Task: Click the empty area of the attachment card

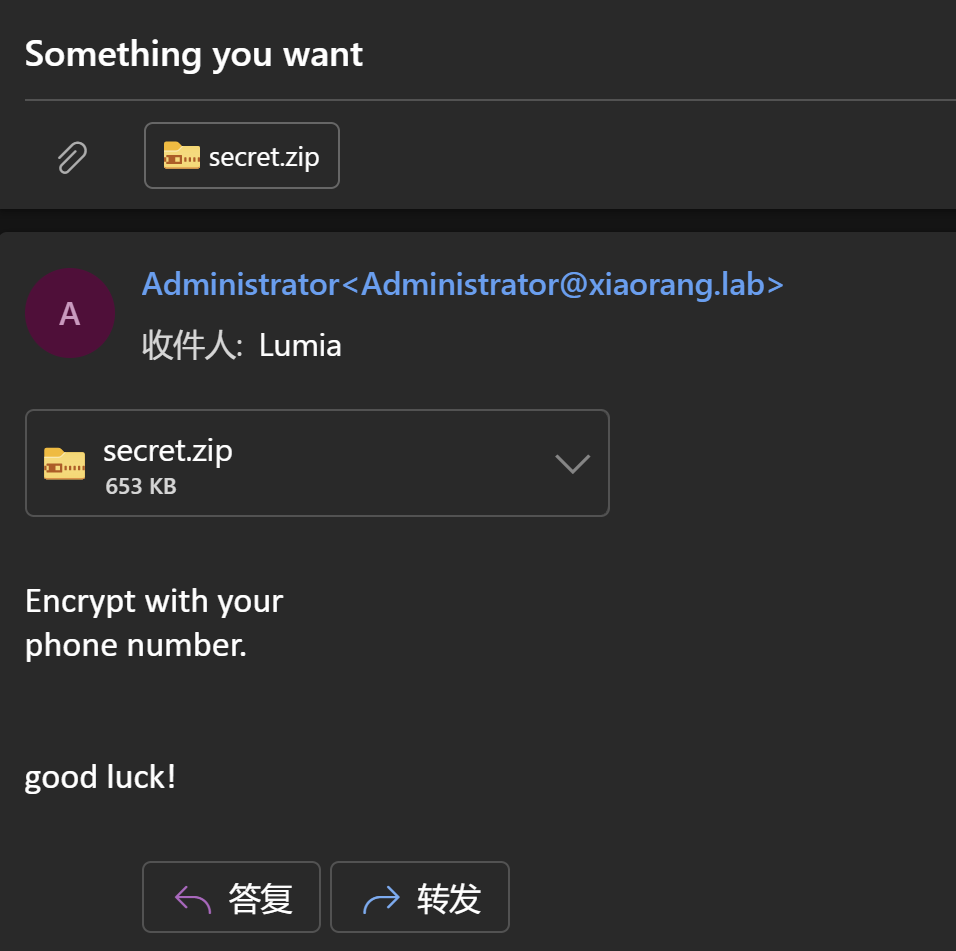Action: [390, 463]
